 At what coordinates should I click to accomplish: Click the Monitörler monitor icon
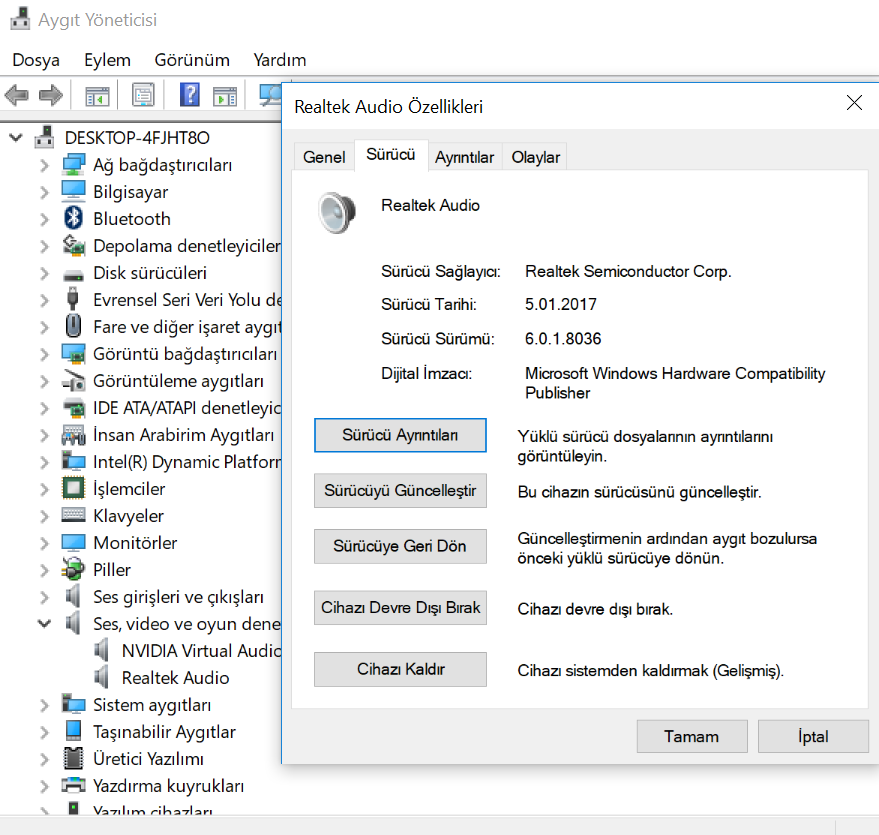coord(73,542)
